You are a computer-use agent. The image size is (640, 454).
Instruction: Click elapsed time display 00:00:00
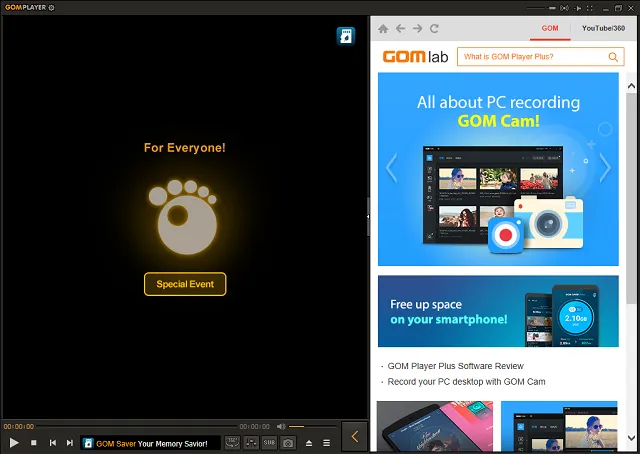(19, 427)
